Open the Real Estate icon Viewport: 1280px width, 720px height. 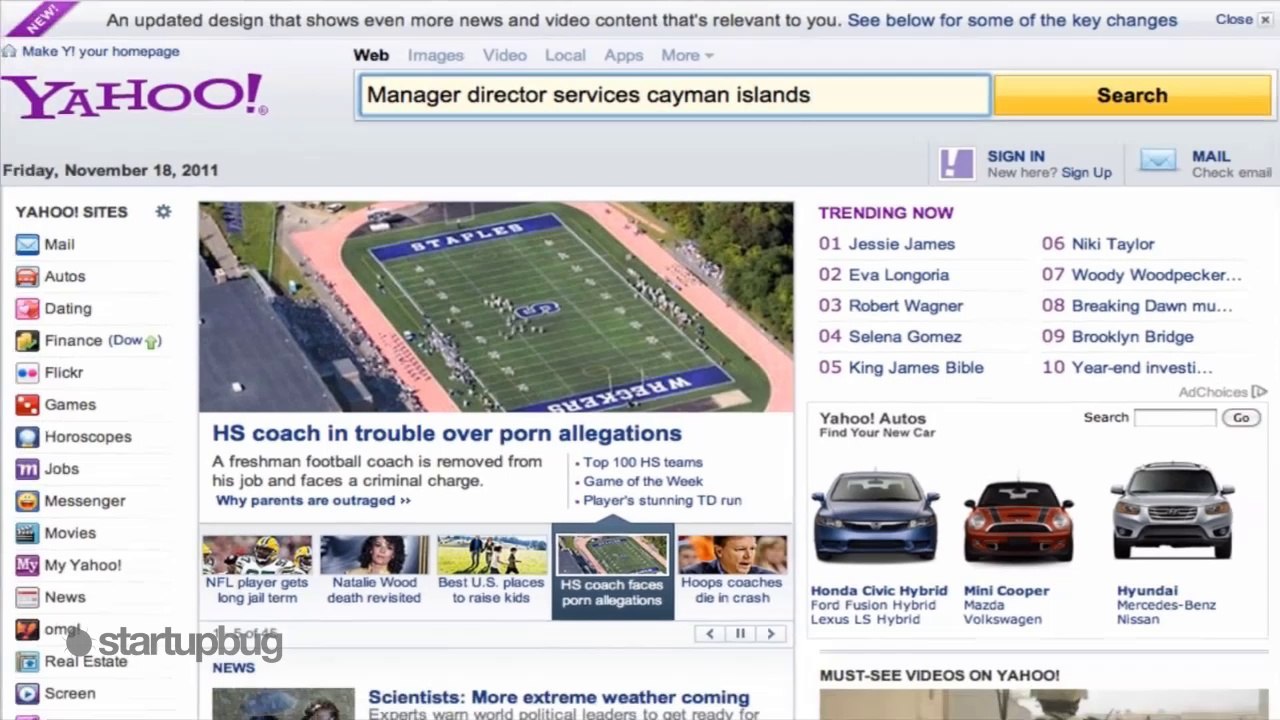(x=27, y=661)
